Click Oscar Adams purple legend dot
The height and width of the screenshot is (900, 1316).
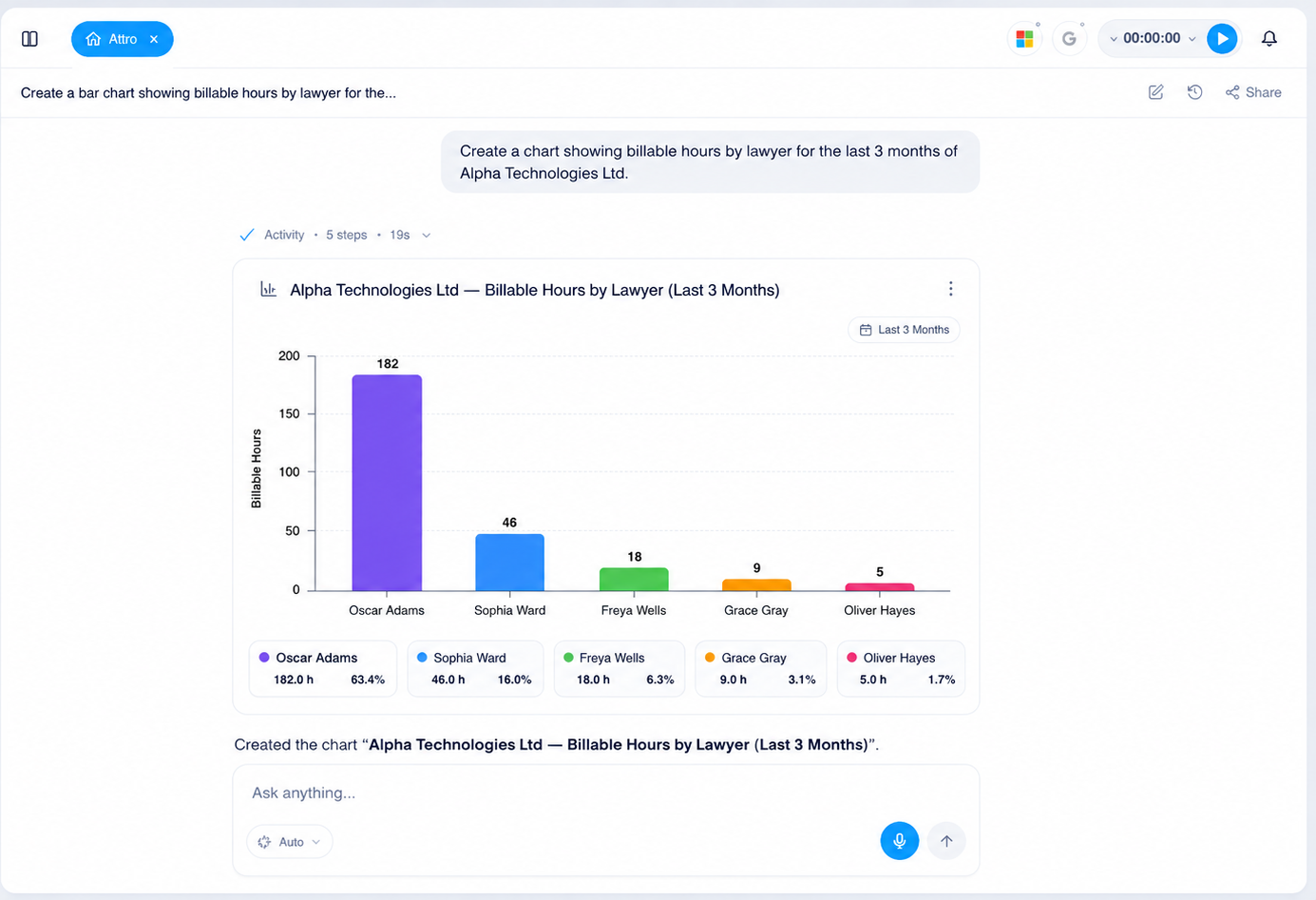pyautogui.click(x=264, y=657)
